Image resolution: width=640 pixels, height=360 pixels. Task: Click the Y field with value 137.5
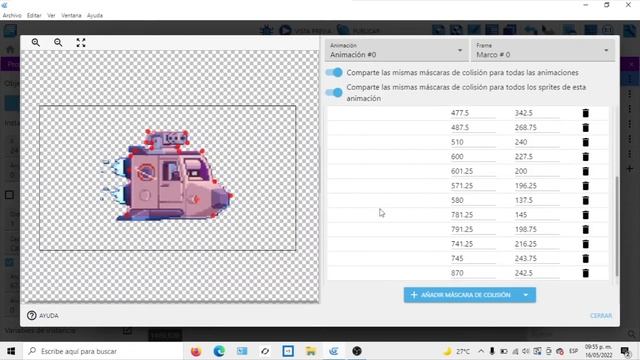coord(537,200)
